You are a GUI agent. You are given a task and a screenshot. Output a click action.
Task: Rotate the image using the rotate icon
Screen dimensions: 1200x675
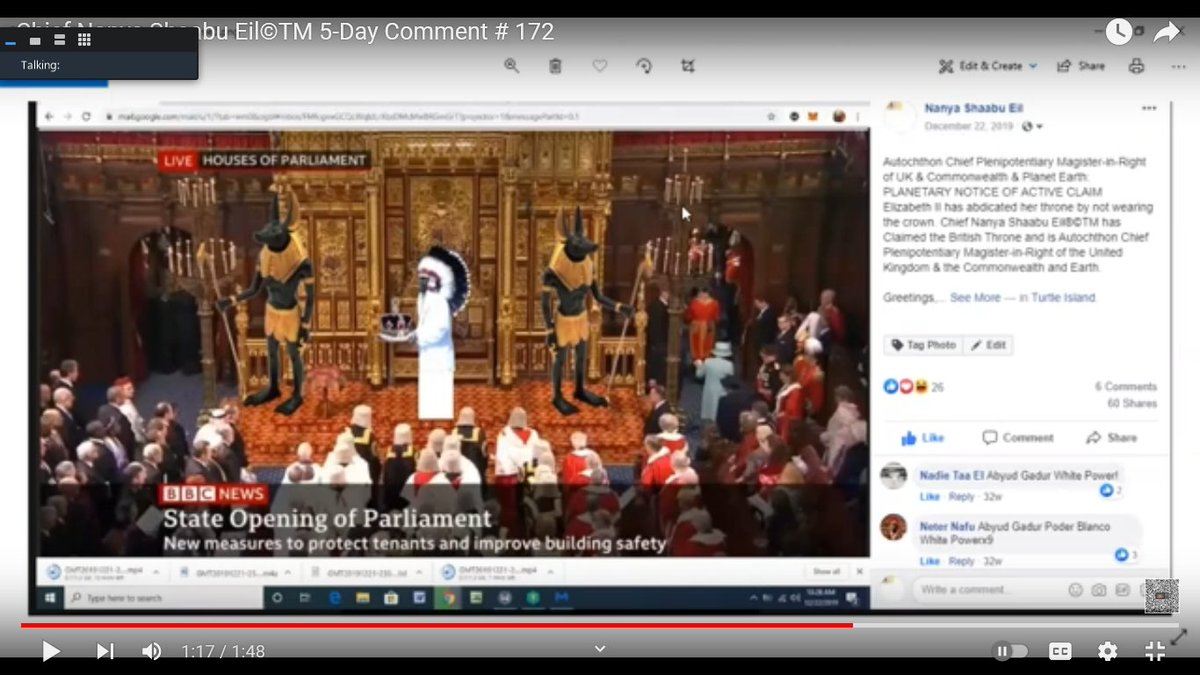tap(644, 65)
